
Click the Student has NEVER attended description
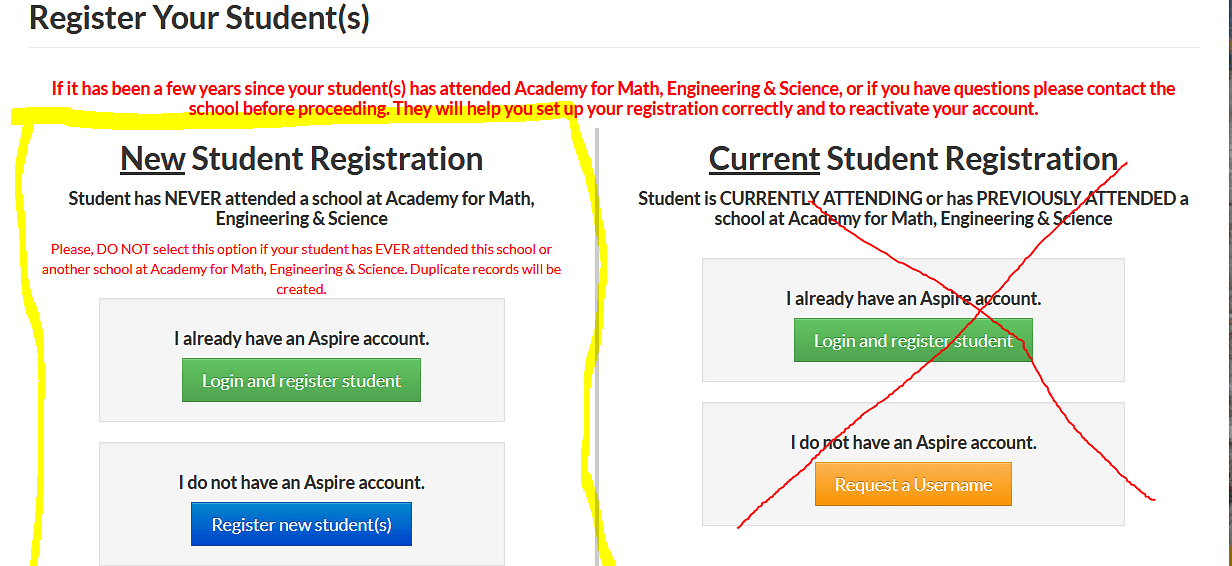[x=301, y=208]
